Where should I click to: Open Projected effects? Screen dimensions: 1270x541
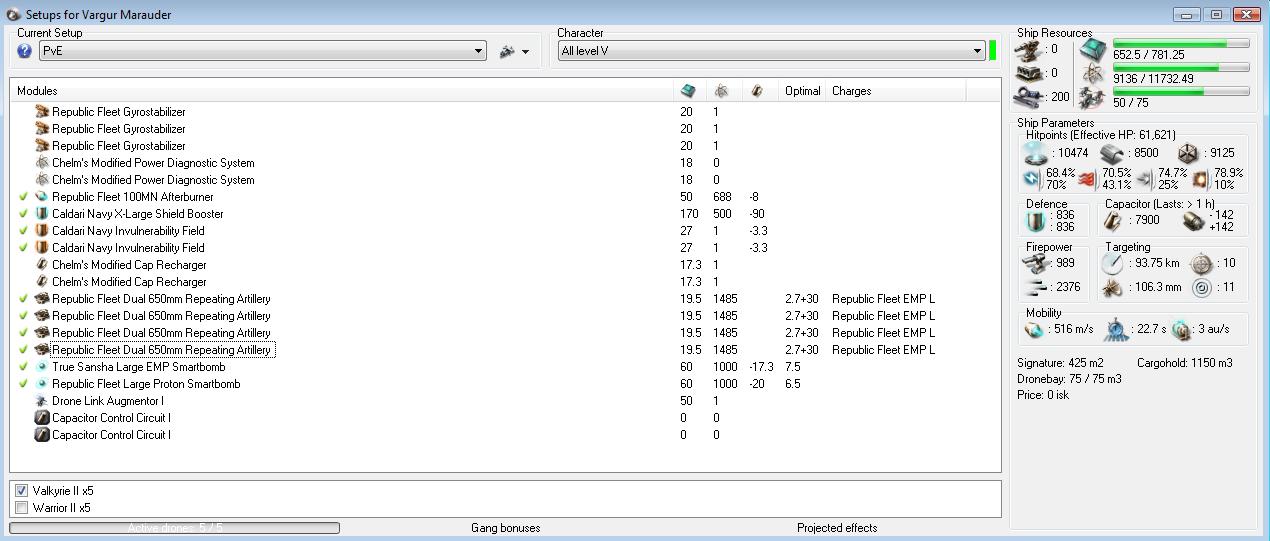tap(837, 528)
